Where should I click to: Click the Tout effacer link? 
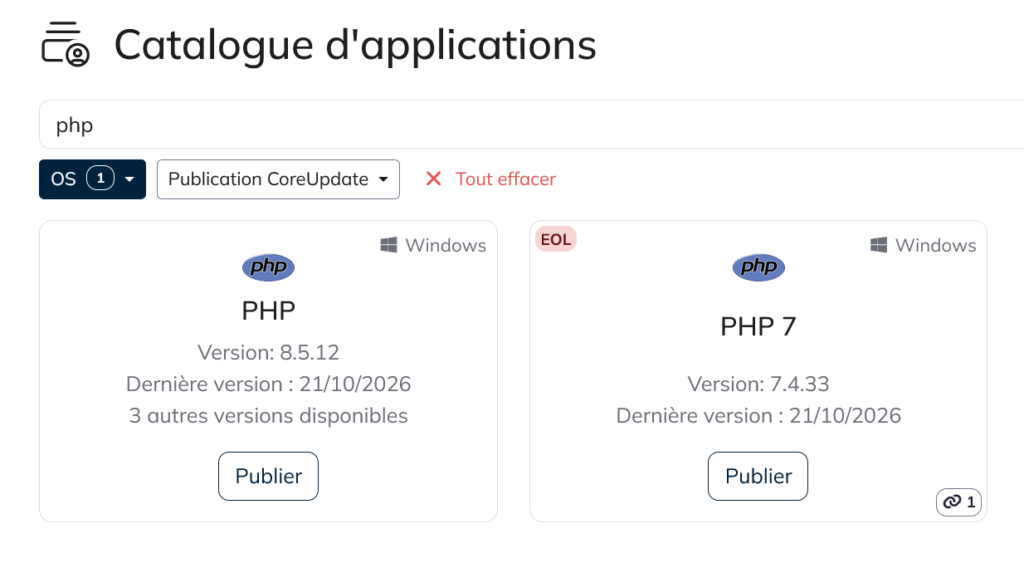click(505, 179)
